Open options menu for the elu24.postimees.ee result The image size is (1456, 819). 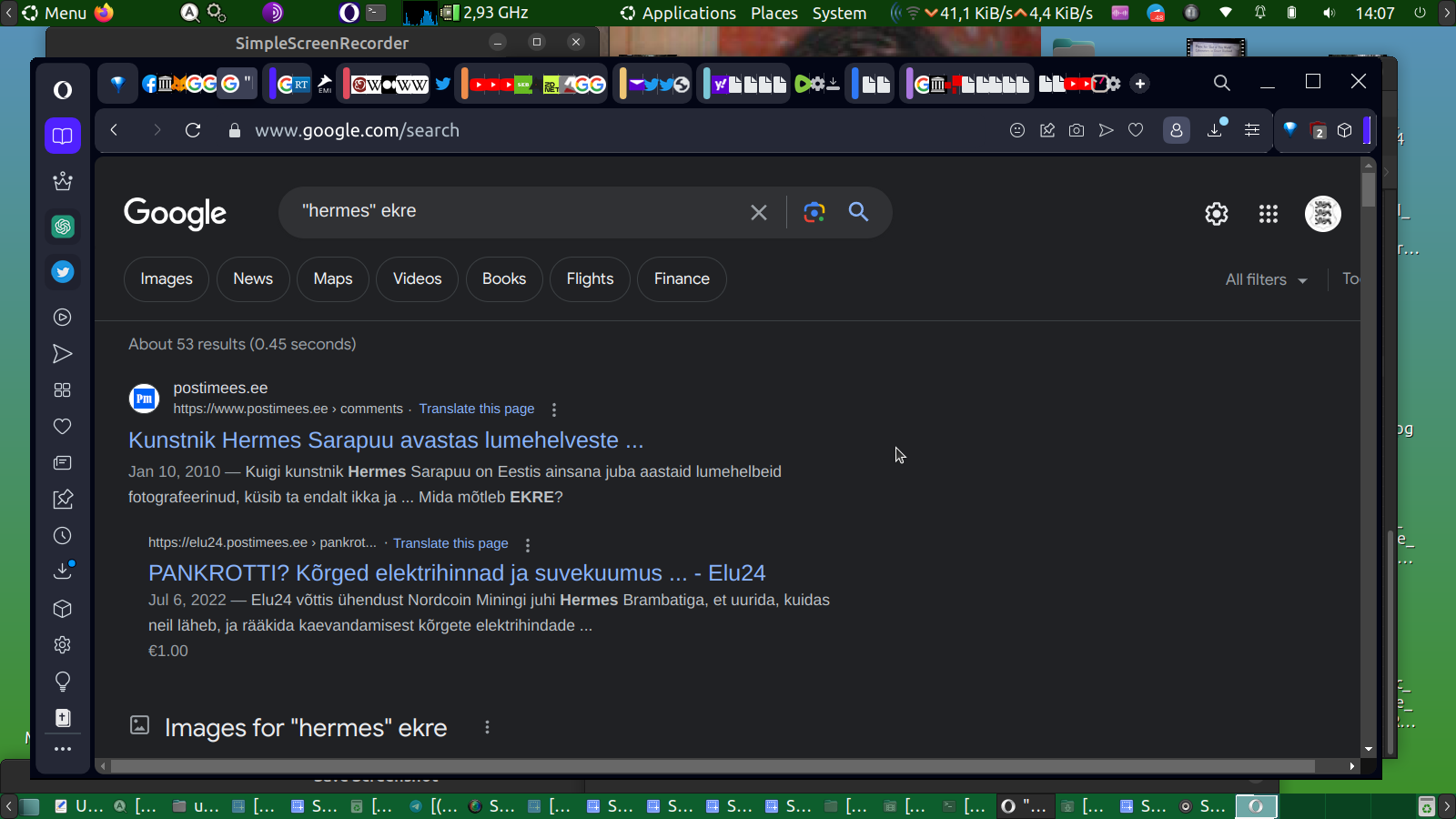pyautogui.click(x=528, y=544)
